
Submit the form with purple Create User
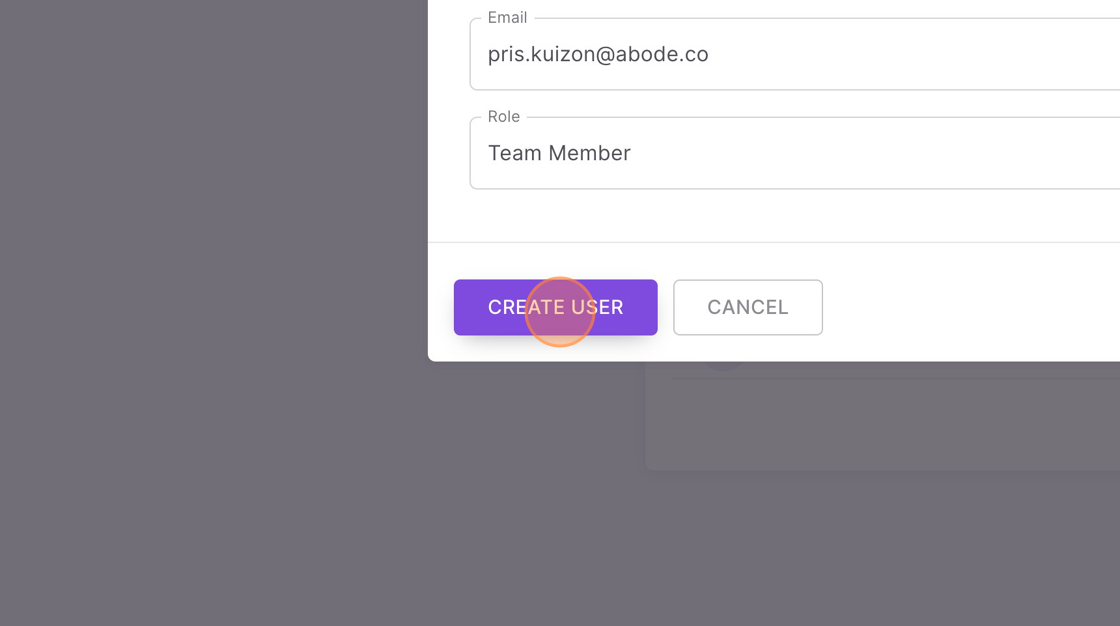tap(555, 307)
